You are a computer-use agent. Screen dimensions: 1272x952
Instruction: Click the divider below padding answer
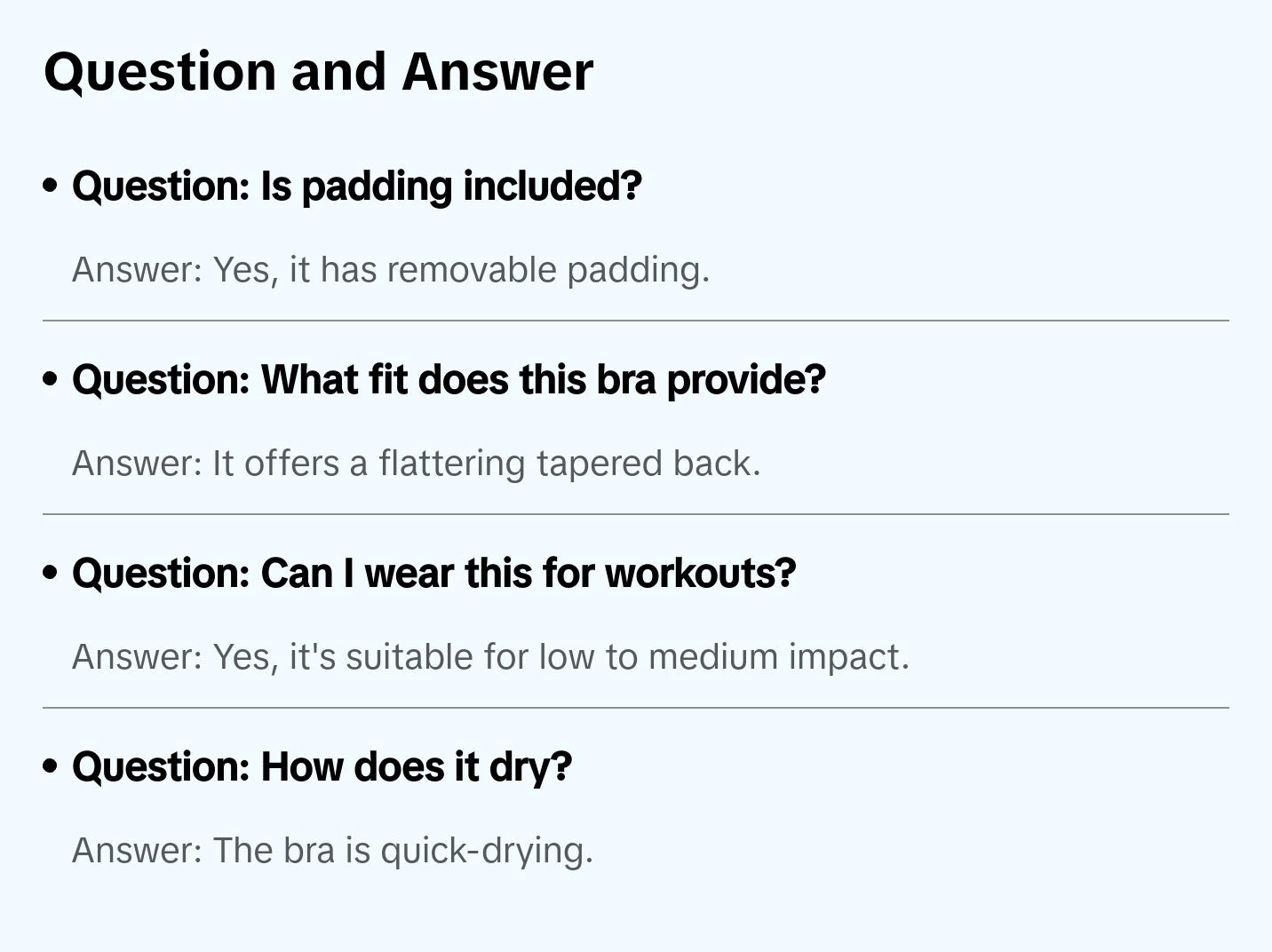pyautogui.click(x=636, y=321)
